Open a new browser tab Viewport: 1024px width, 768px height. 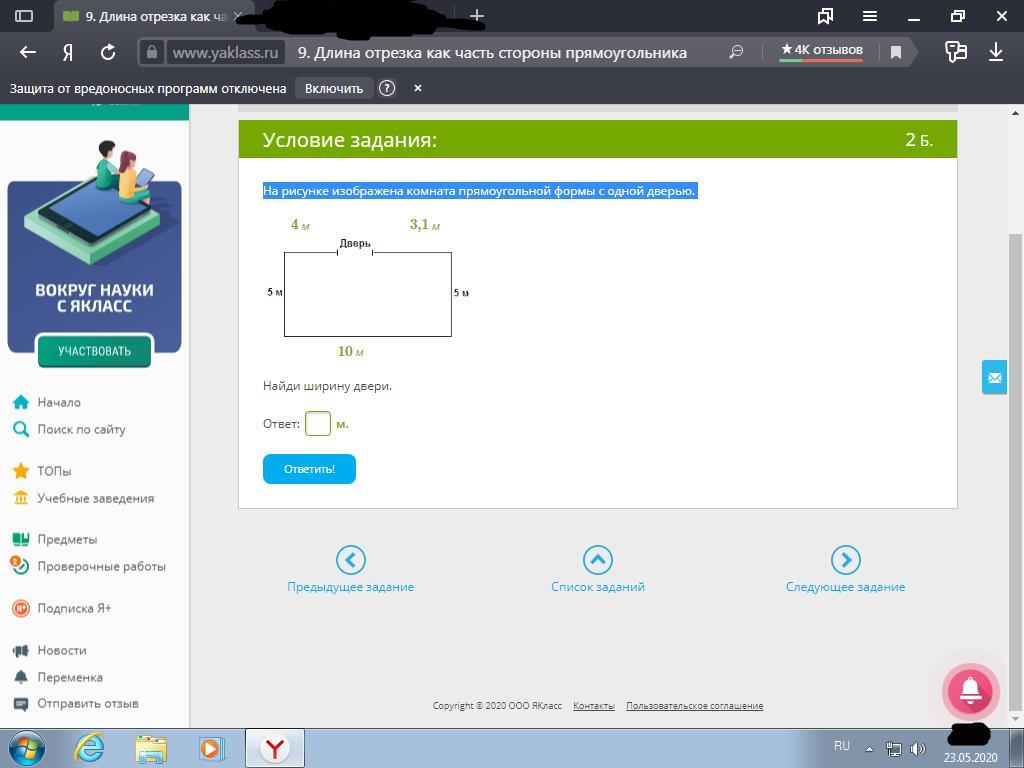click(x=477, y=16)
